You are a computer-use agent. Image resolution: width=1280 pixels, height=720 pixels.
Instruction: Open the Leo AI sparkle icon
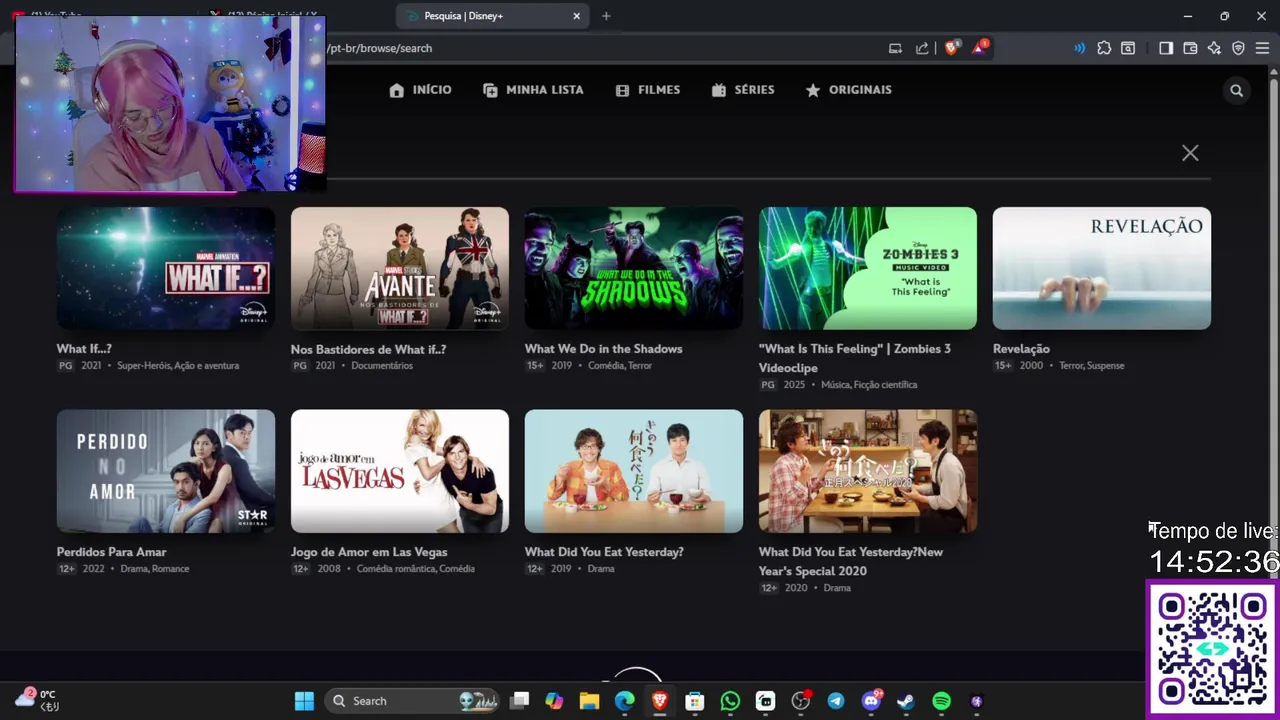[x=1214, y=48]
